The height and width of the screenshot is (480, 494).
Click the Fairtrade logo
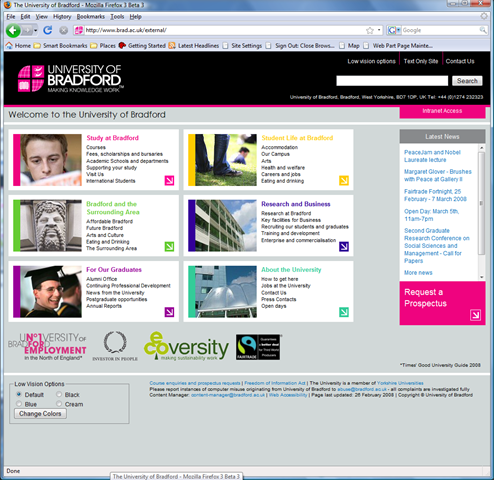258,347
